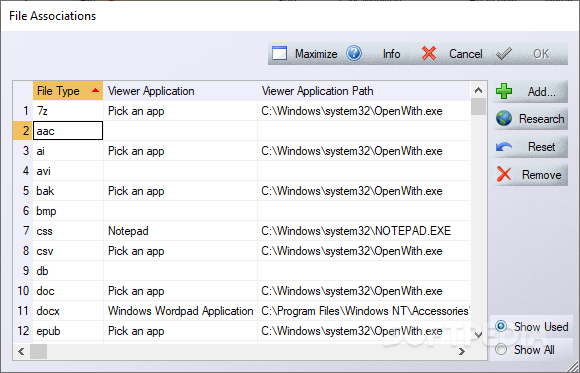Screen dimensions: 580x373
Task: Click the blue question mark Info icon
Action: (x=354, y=53)
